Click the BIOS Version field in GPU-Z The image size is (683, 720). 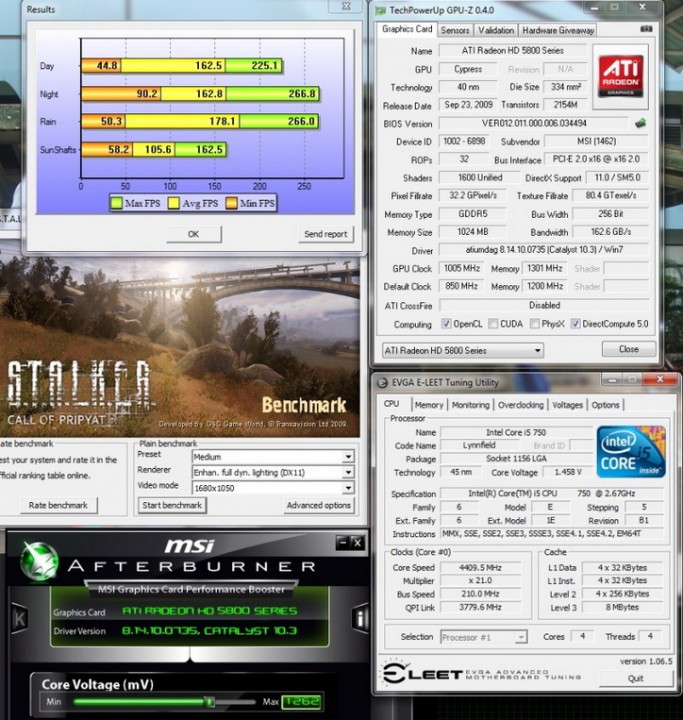click(534, 123)
